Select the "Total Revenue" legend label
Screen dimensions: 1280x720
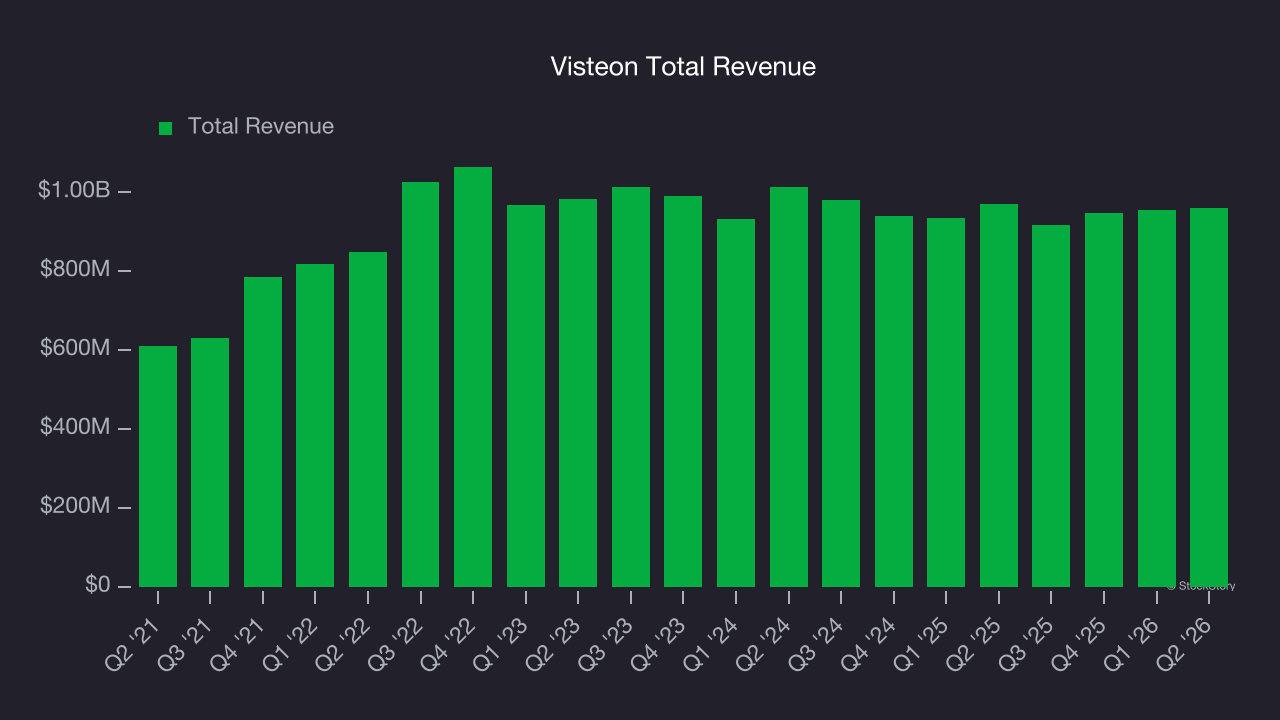(x=261, y=127)
